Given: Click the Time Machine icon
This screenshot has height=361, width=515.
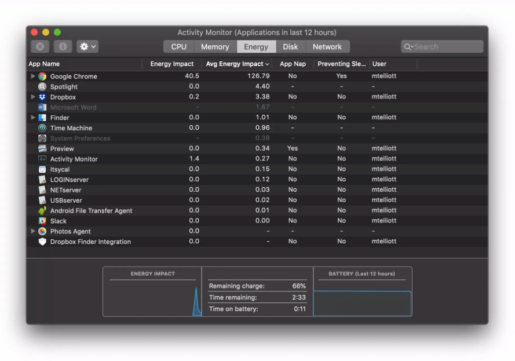Looking at the screenshot, I should pyautogui.click(x=42, y=128).
